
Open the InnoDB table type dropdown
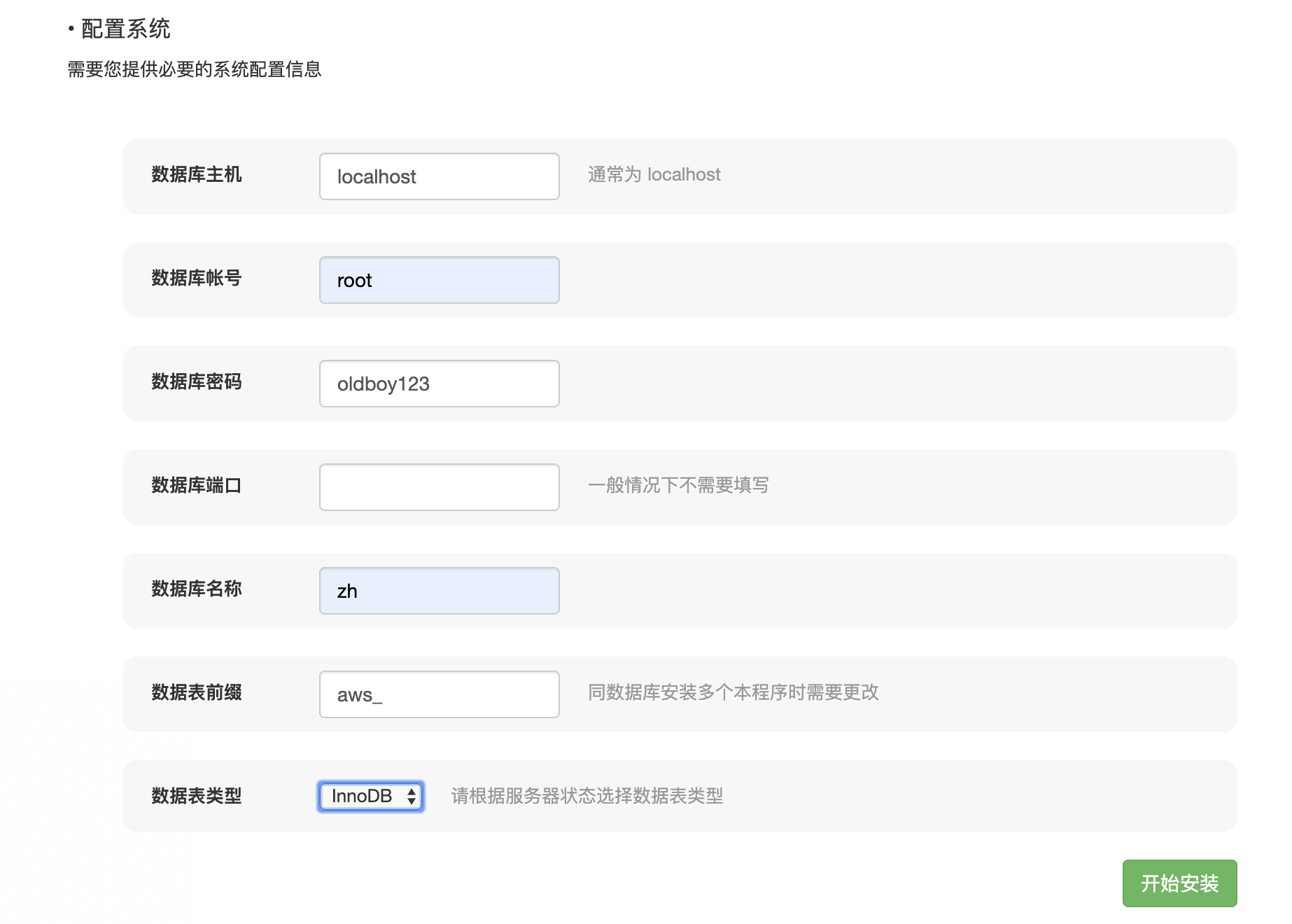coord(371,797)
